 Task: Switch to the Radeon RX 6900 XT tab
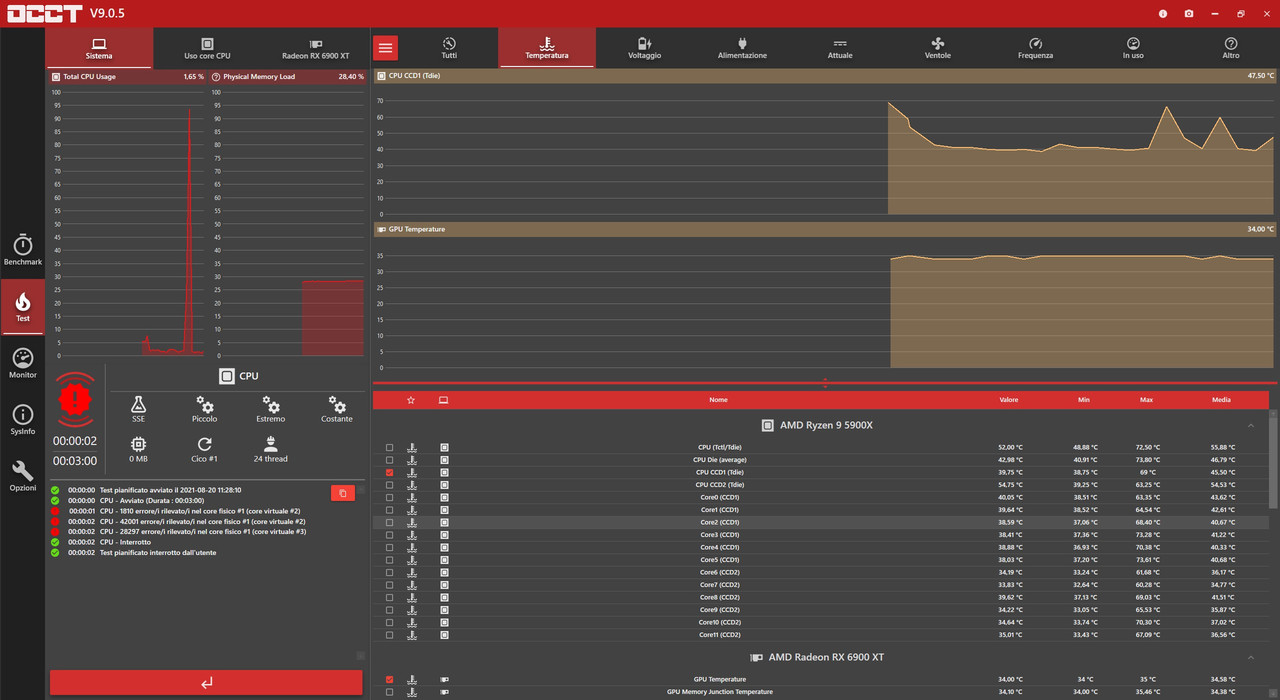coord(315,48)
